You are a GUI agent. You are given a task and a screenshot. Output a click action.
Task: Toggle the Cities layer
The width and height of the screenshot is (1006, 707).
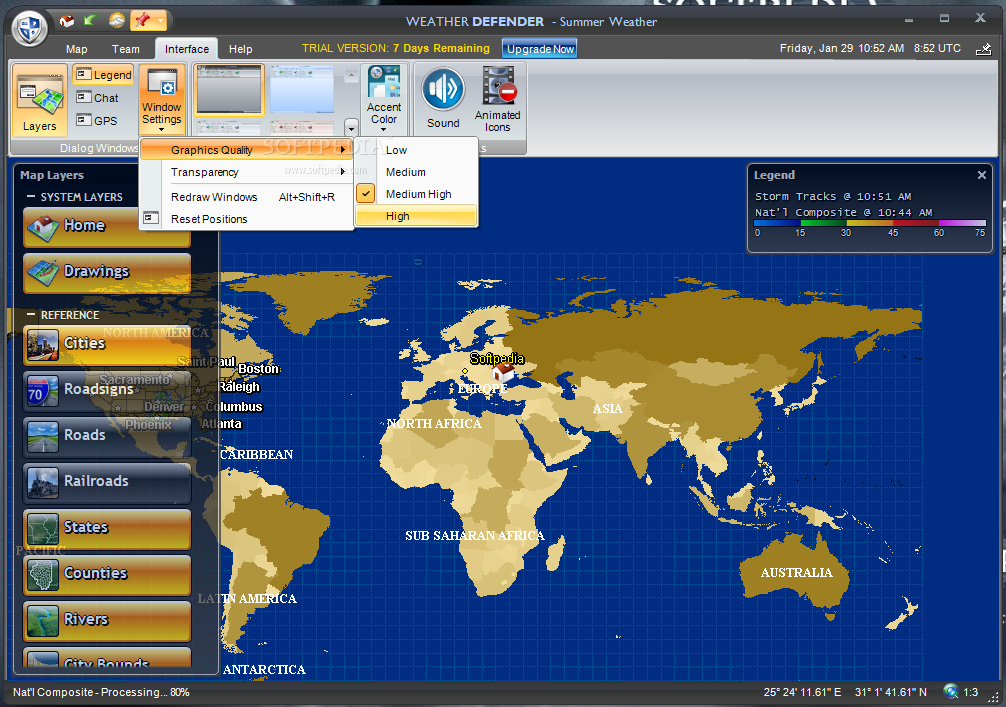(x=107, y=345)
